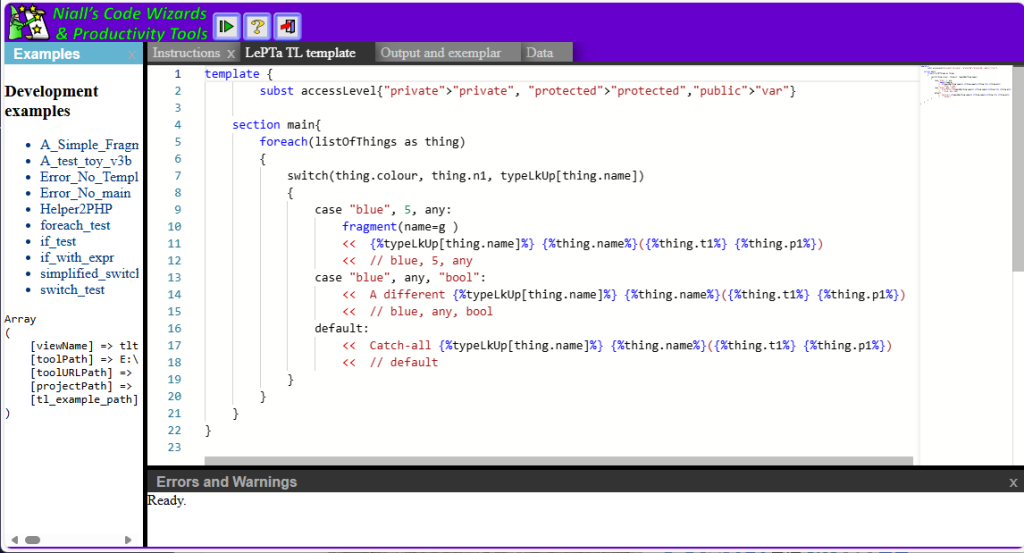The width and height of the screenshot is (1024, 553).
Task: Click the 'default:' label on line 16
Action: [342, 329]
